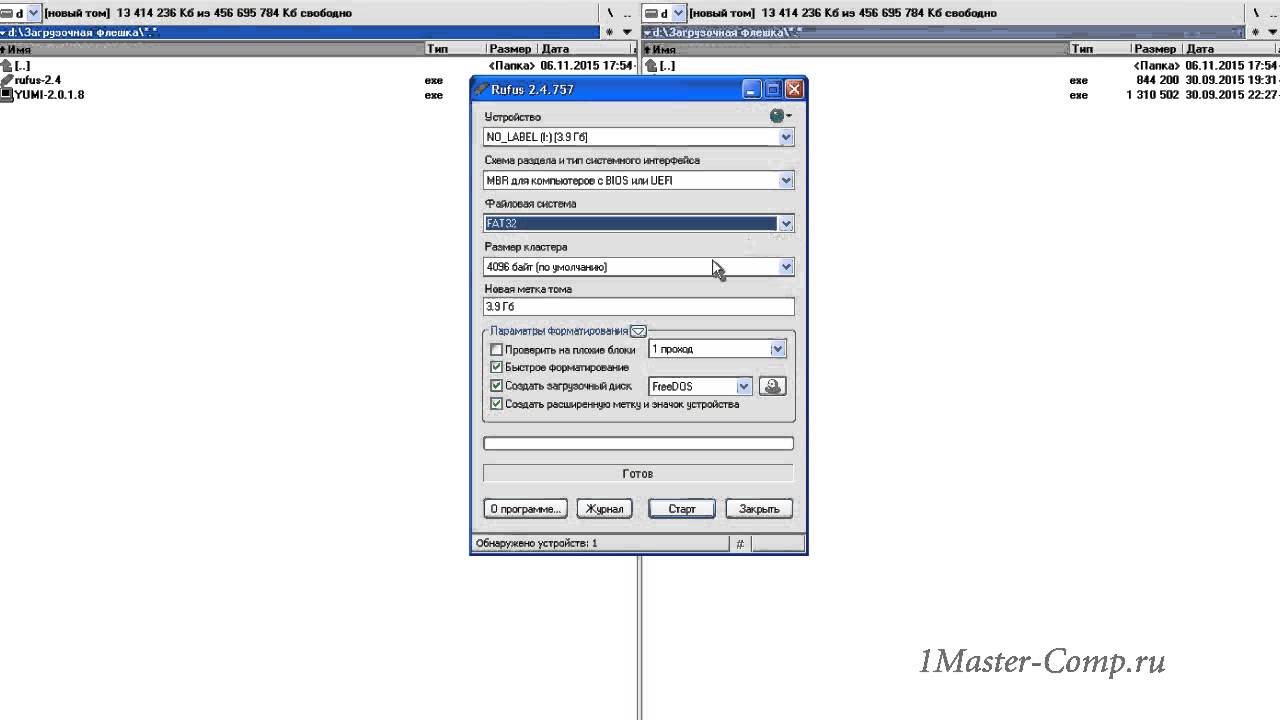This screenshot has width=1280, height=720.
Task: Click the favorites asterisk button in right panel
Action: pos(1253,32)
